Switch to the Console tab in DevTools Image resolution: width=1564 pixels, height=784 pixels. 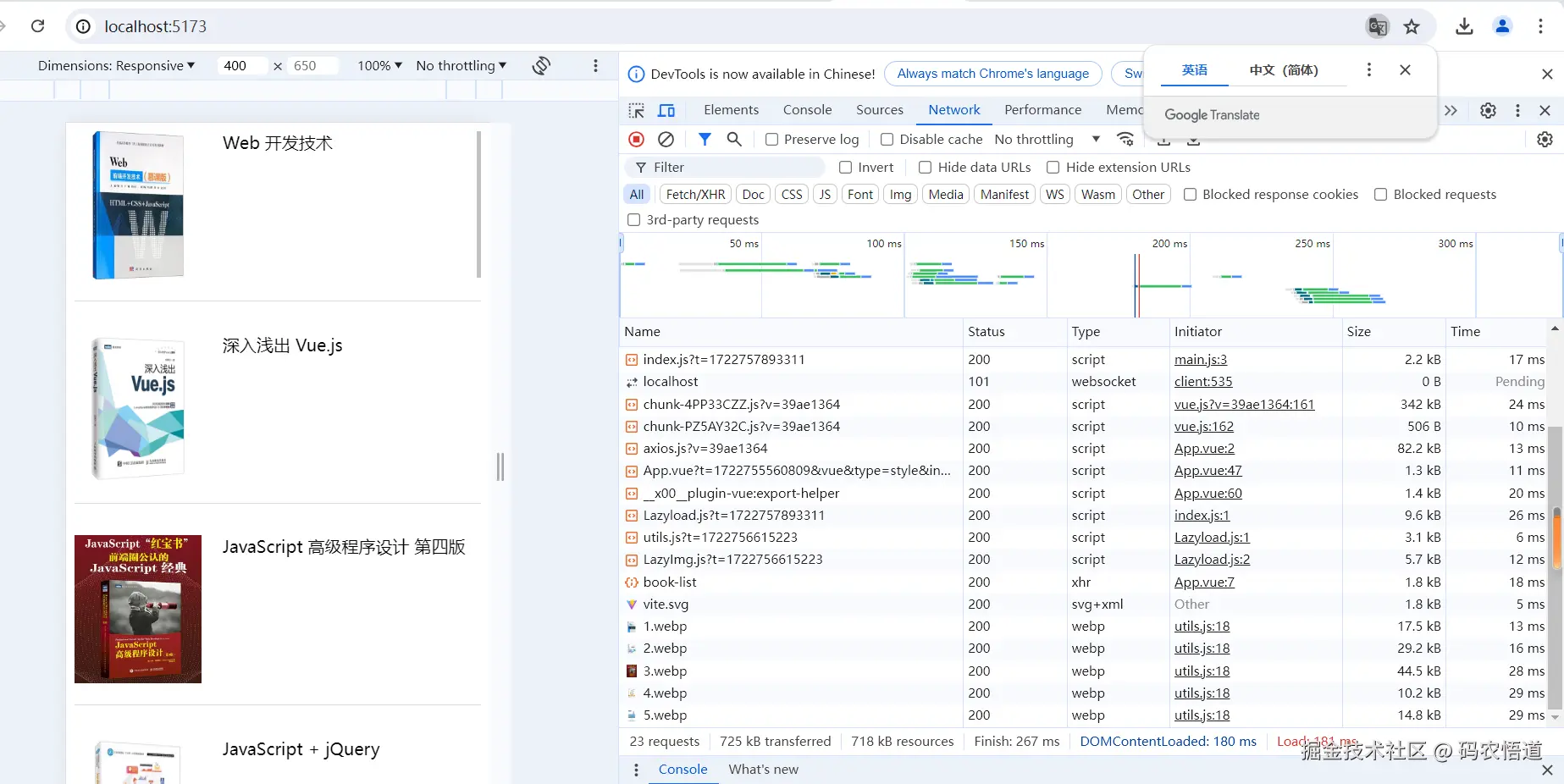[x=808, y=110]
